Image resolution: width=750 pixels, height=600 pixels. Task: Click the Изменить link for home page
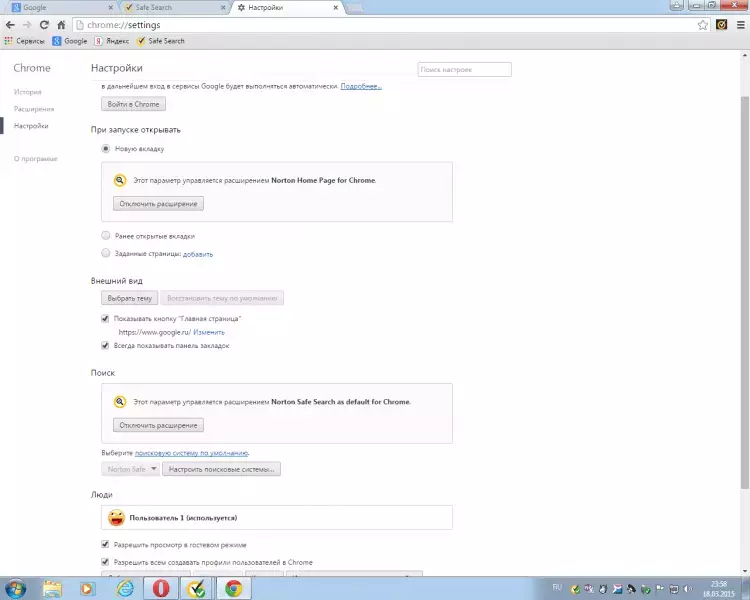pos(209,332)
